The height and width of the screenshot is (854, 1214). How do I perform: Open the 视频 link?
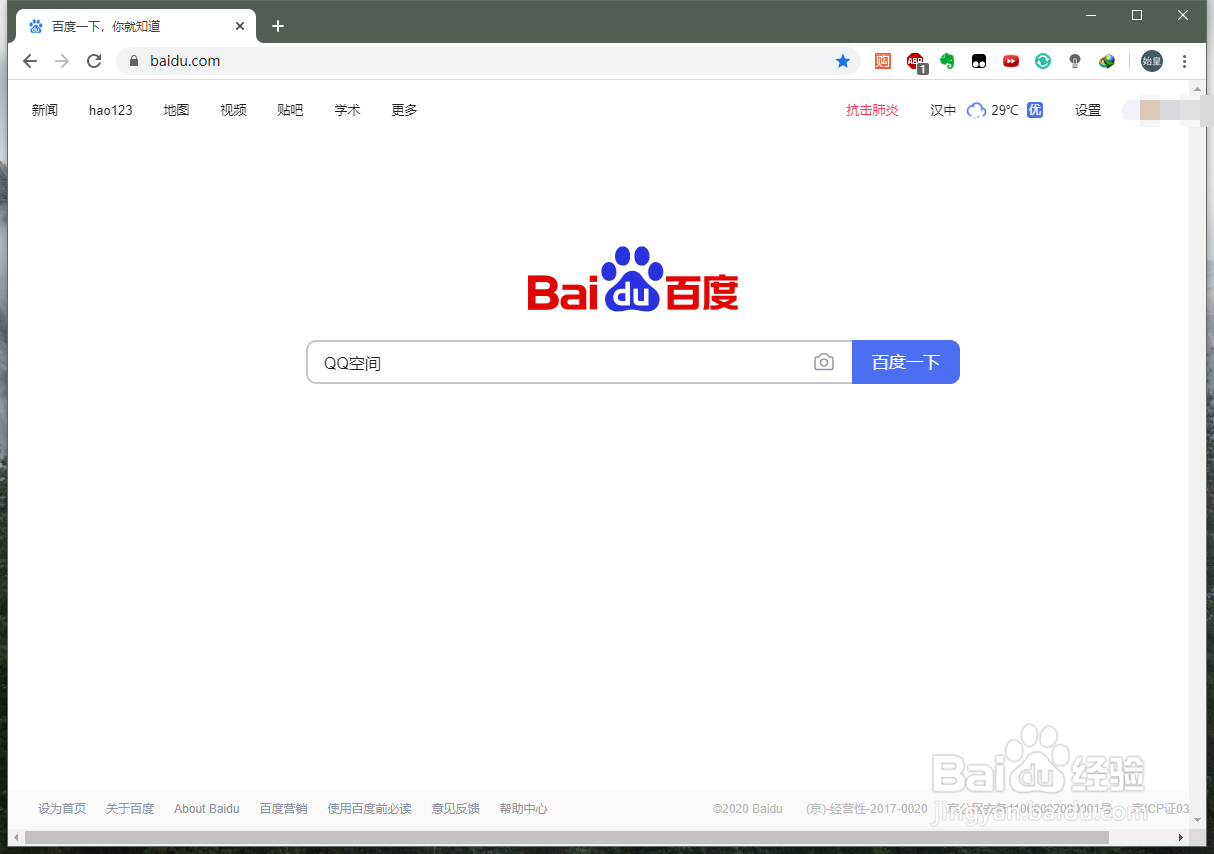pyautogui.click(x=234, y=110)
